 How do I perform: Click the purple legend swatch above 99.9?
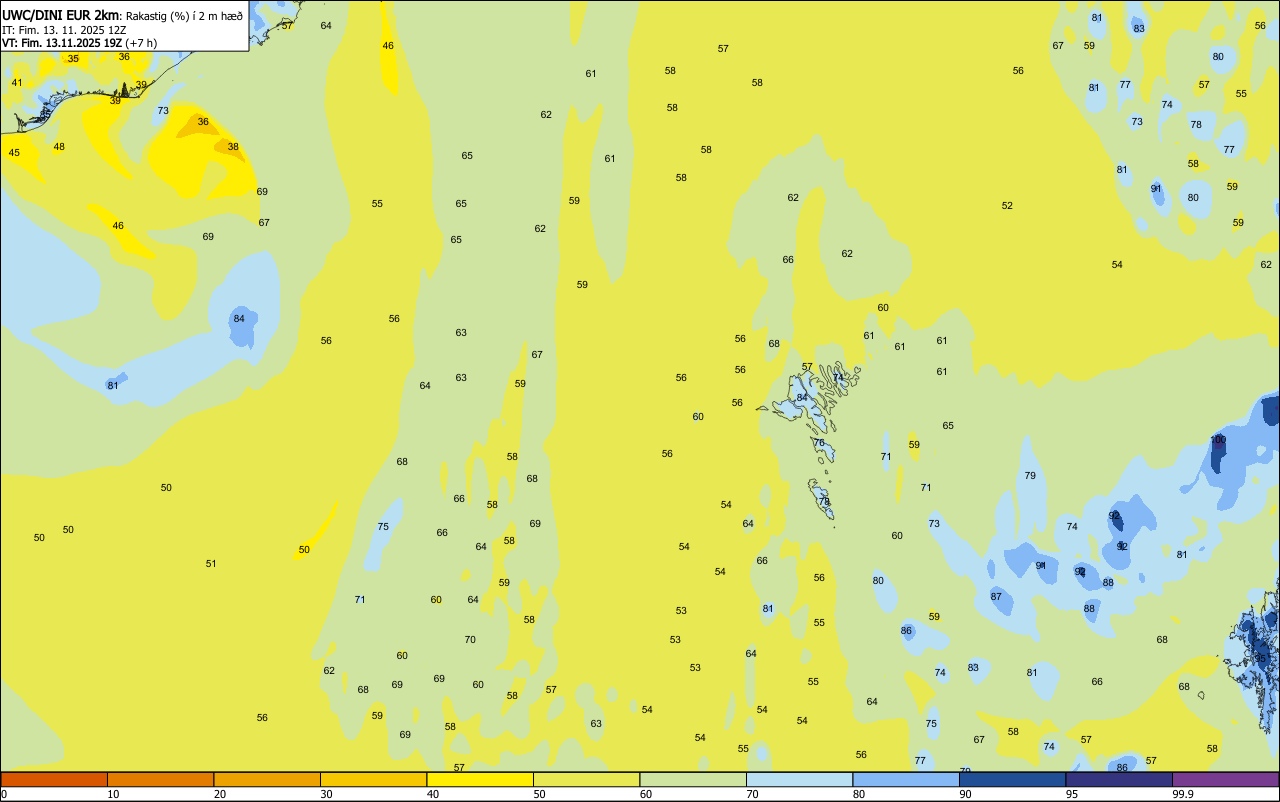click(x=1225, y=779)
